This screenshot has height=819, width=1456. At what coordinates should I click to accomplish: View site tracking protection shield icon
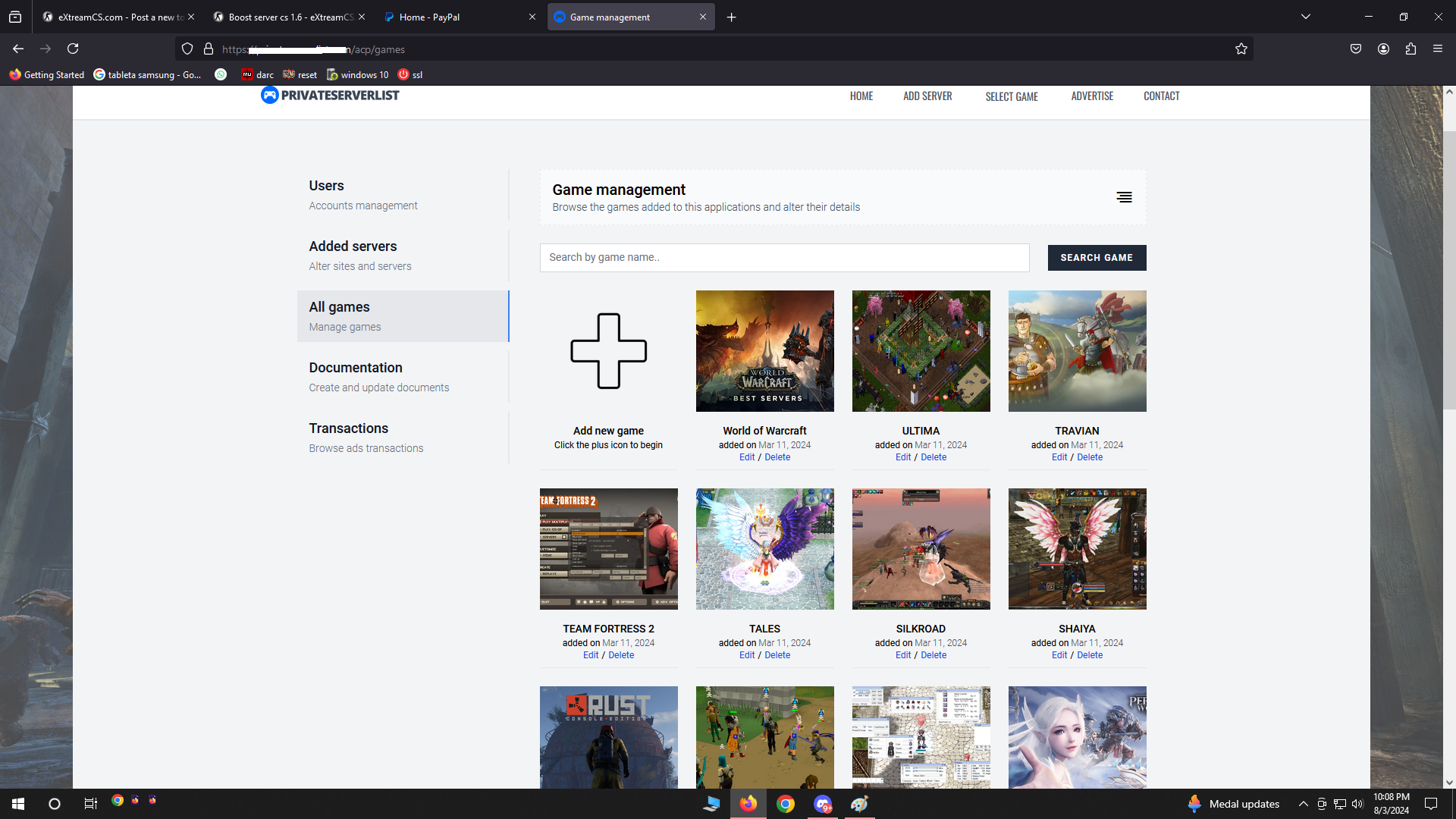(187, 49)
